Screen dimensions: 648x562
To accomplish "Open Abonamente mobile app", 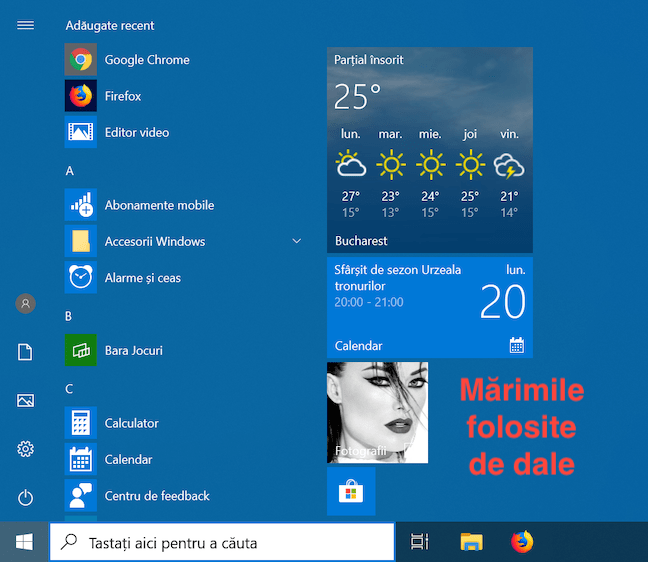I will [x=159, y=205].
